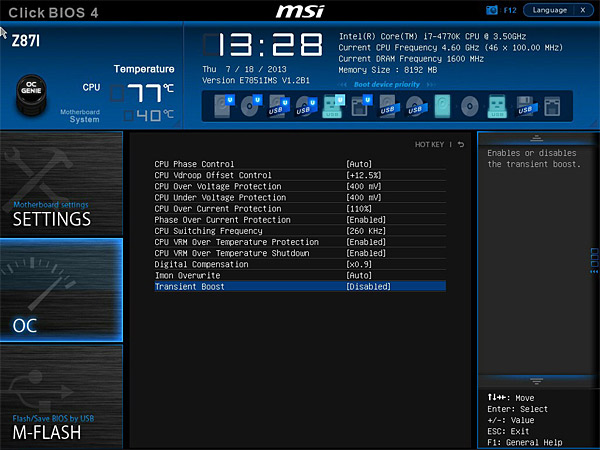Select the USB floppy boot device icon

pos(526,106)
